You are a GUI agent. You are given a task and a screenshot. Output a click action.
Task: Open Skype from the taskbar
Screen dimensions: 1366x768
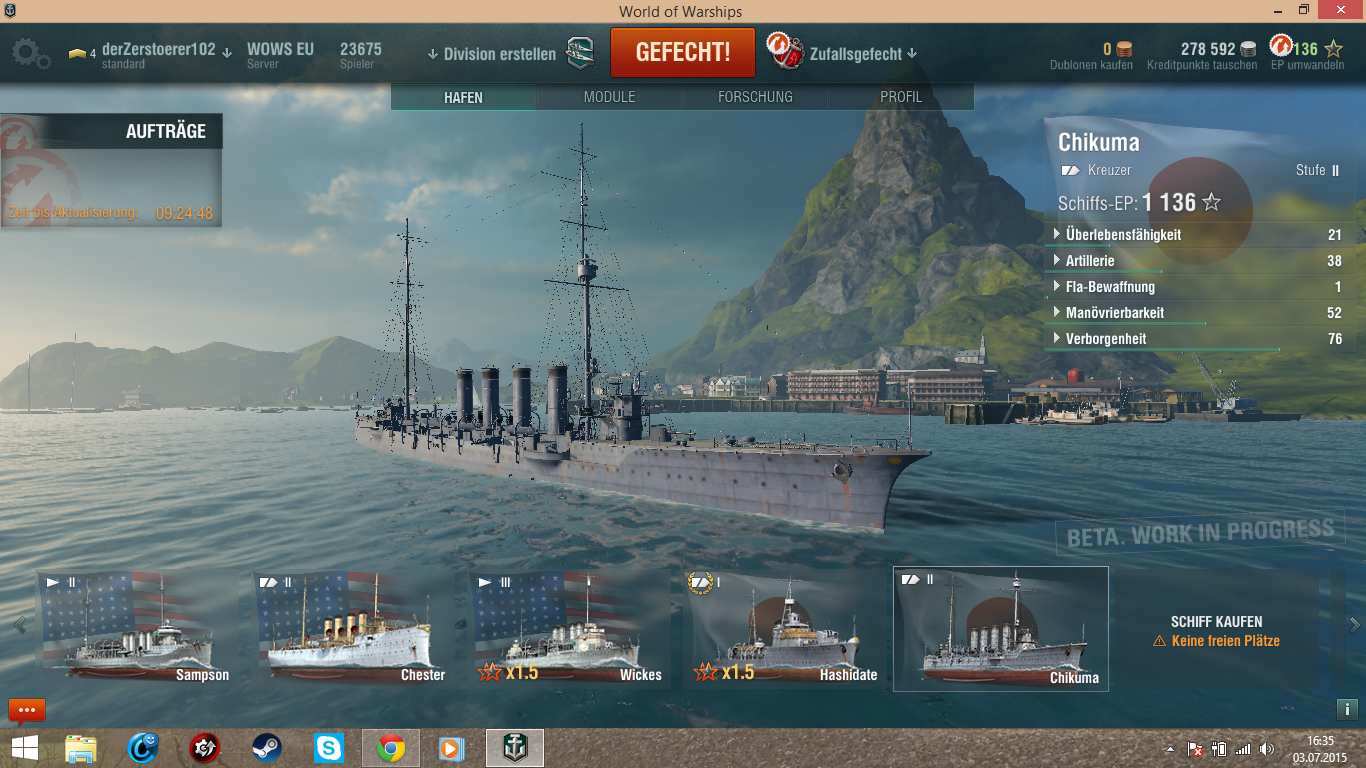[328, 748]
